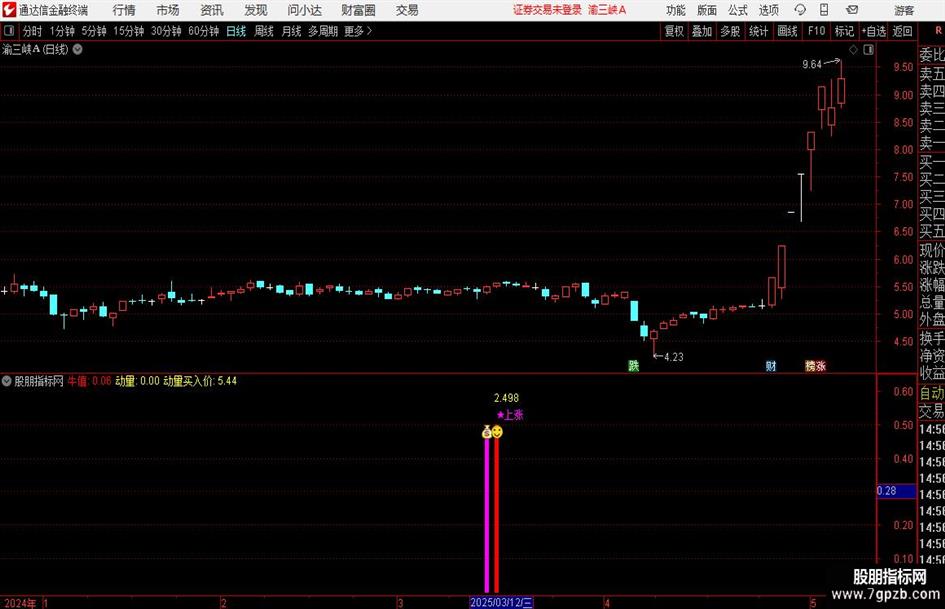Image resolution: width=945 pixels, height=609 pixels.
Task: Click the 委比 label in right sidebar
Action: click(x=932, y=55)
